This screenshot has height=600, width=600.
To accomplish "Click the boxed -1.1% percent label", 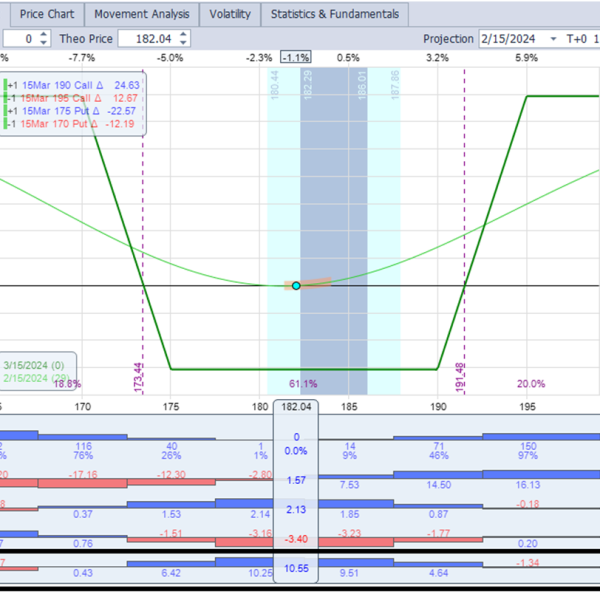I will coord(296,58).
